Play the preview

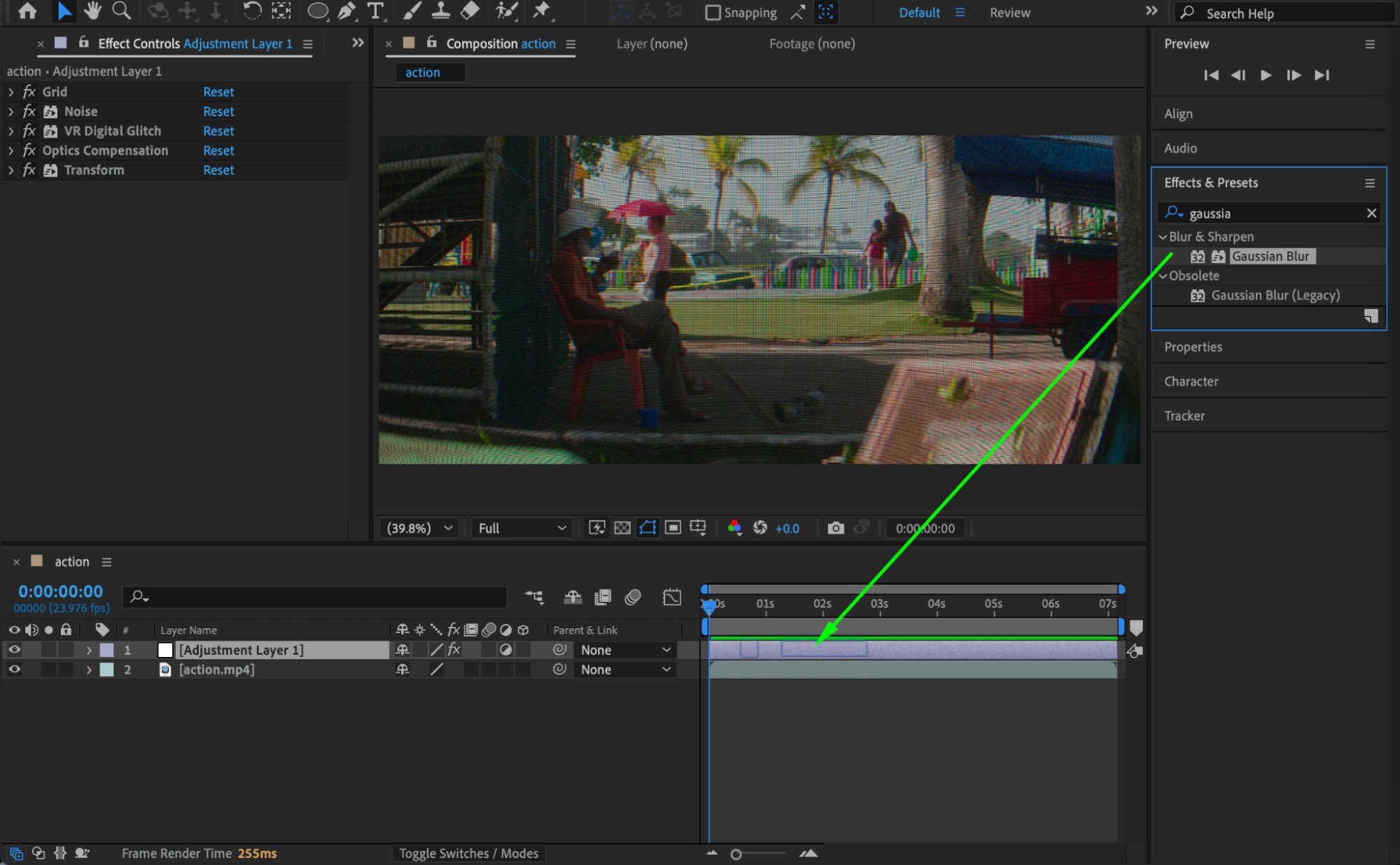(x=1266, y=75)
